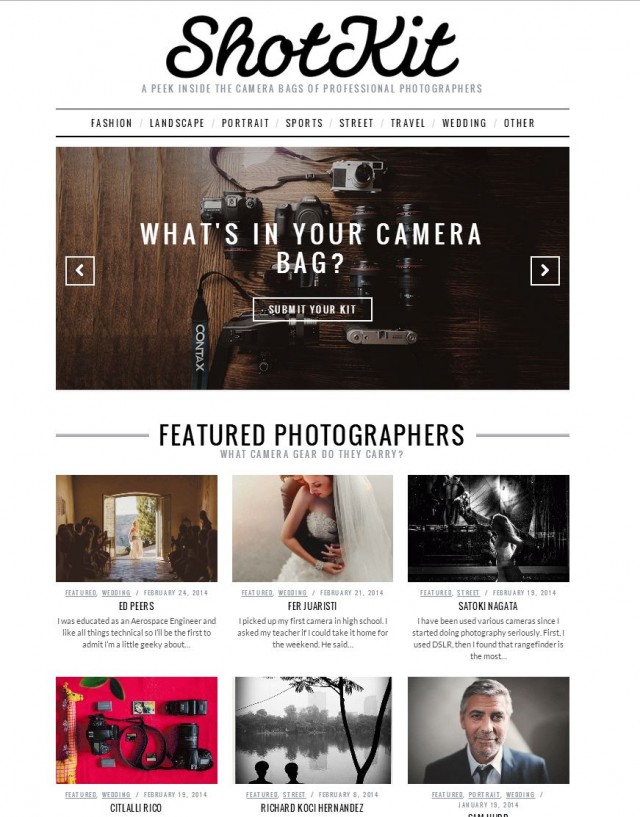Open Fer Juaristi's bride photo thumbnail

pyautogui.click(x=312, y=528)
